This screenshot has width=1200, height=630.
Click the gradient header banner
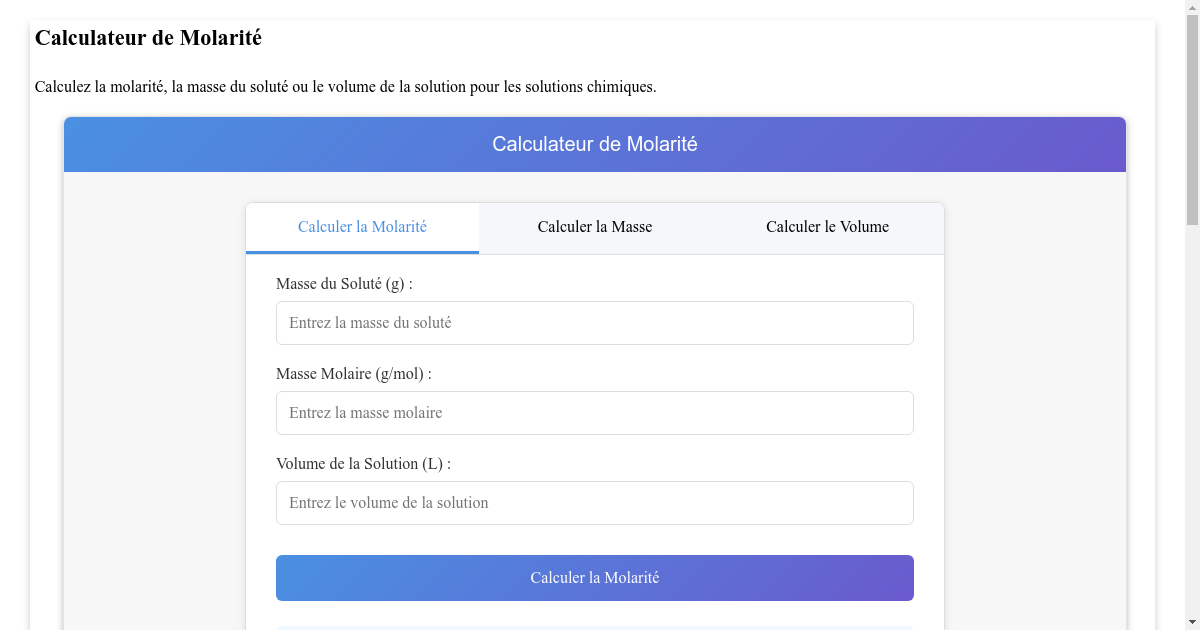pyautogui.click(x=594, y=144)
